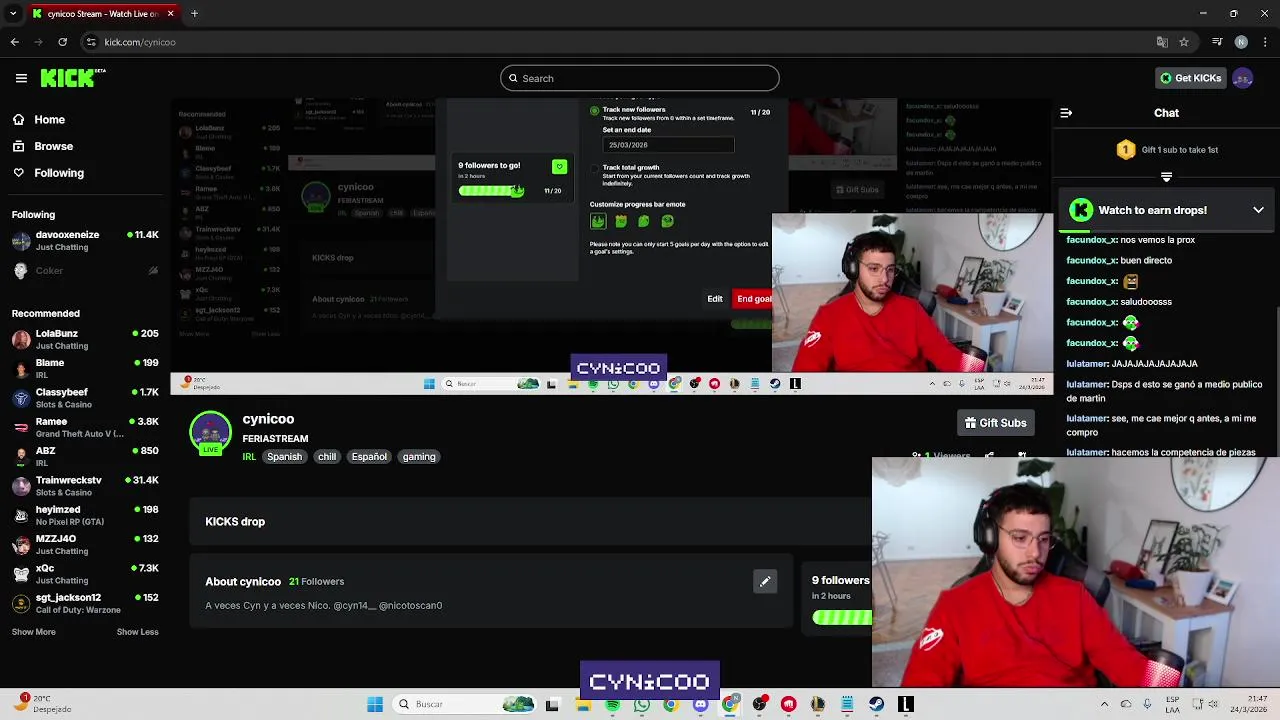Click chat username lulatamer on JAJAJA message

(1088, 364)
